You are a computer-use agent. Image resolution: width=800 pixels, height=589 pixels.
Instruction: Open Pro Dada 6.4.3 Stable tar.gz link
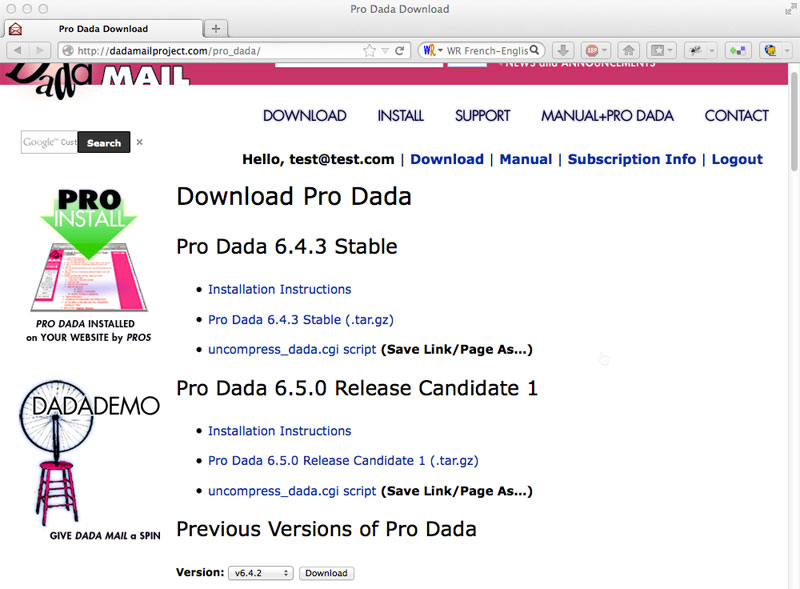tap(300, 320)
